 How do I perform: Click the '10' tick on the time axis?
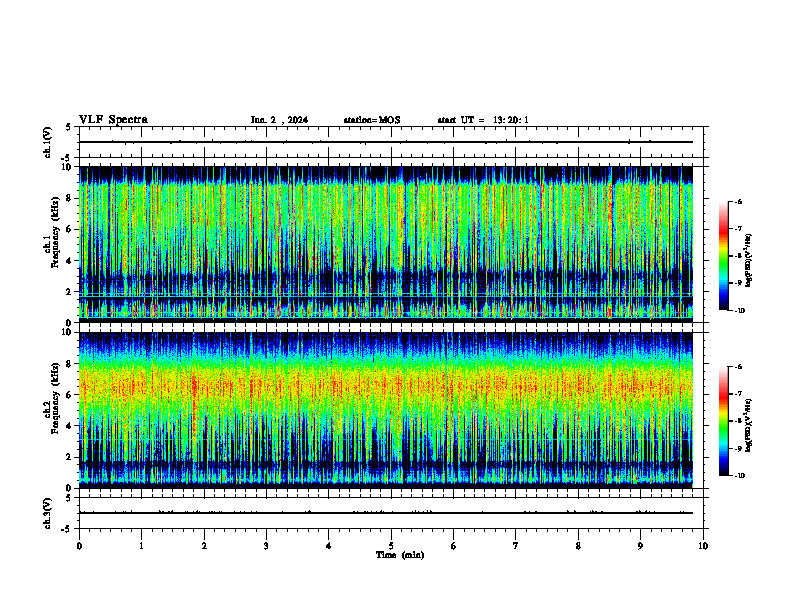[x=703, y=546]
